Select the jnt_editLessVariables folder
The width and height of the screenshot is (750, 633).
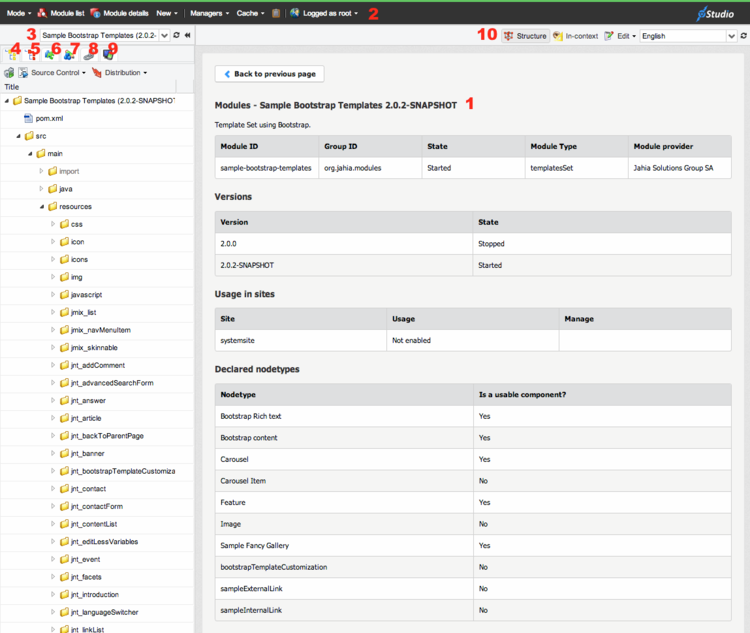104,542
